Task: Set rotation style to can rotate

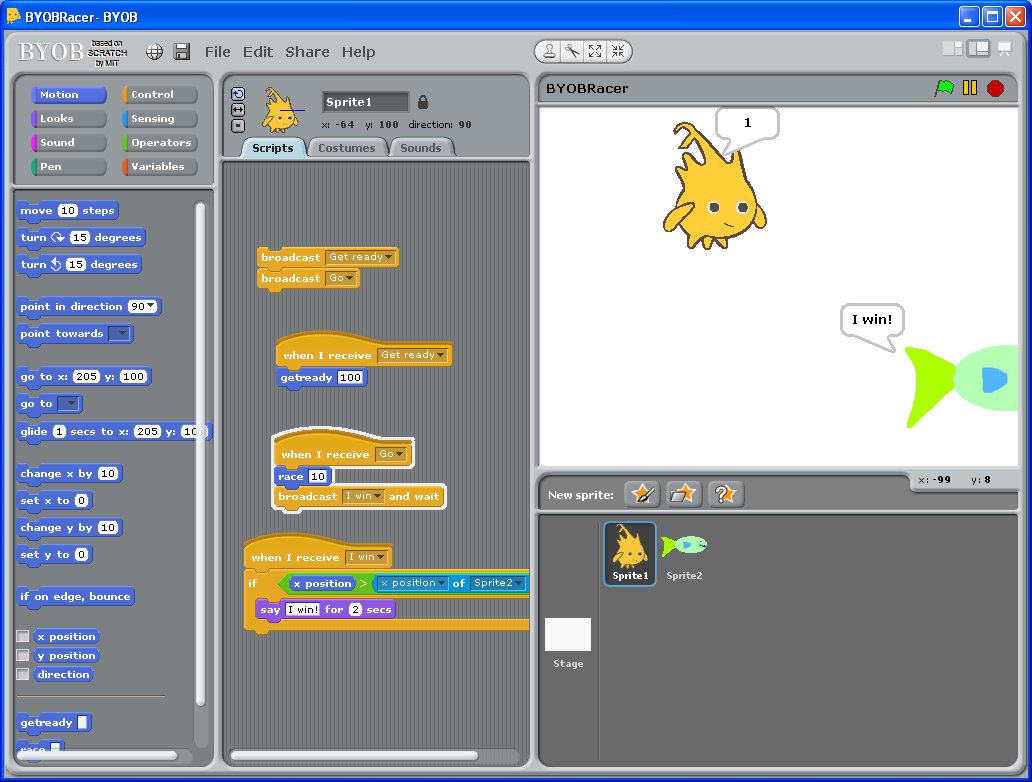Action: pyautogui.click(x=238, y=94)
